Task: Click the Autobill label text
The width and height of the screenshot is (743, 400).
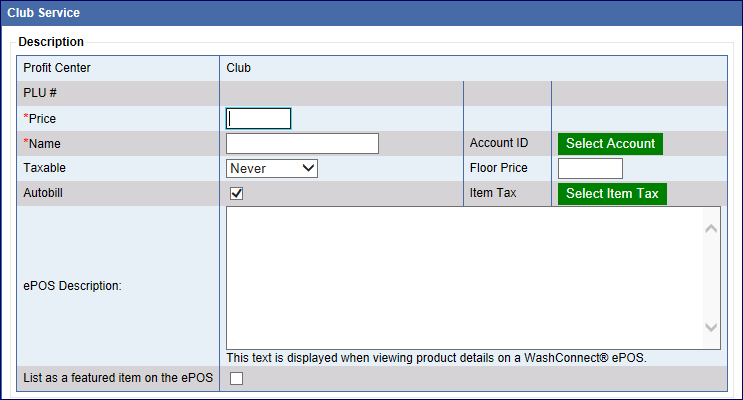Action: pos(46,193)
